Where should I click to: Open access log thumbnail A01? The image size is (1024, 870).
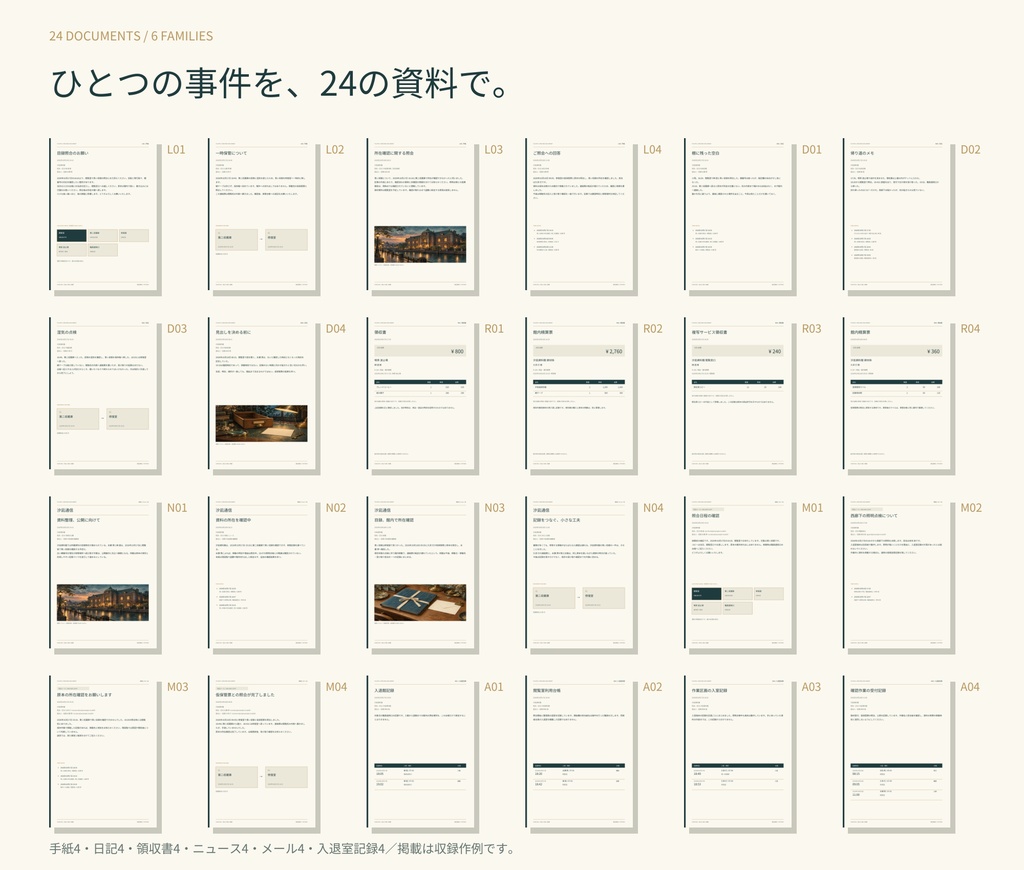coord(421,751)
